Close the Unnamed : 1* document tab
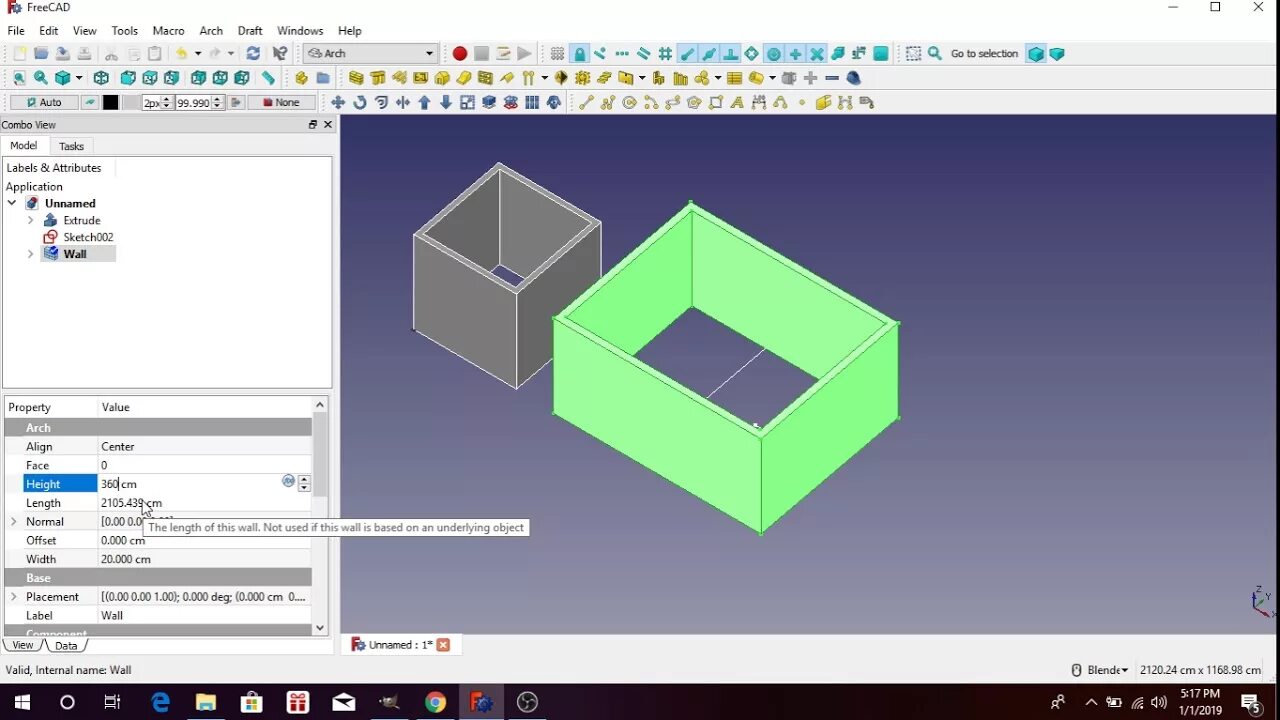Screen dimensions: 1280x720 pyautogui.click(x=443, y=645)
